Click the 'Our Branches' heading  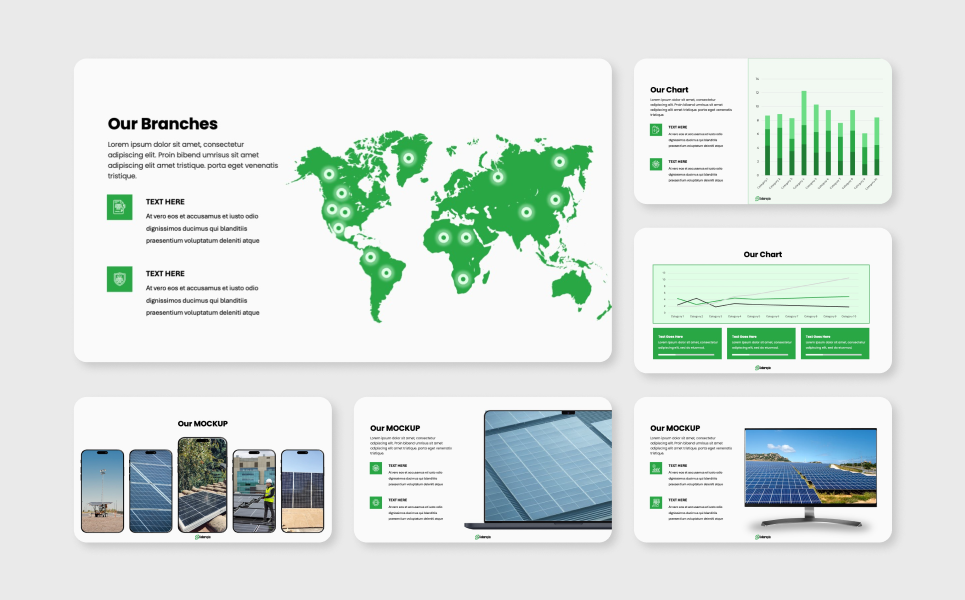[x=162, y=124]
